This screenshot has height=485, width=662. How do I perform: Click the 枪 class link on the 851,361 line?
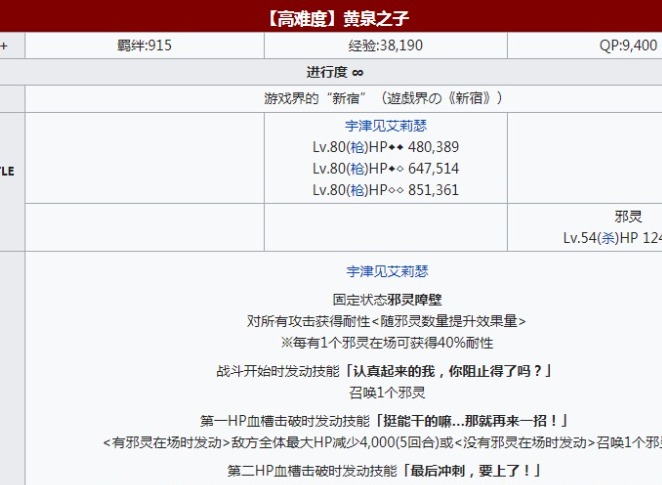357,190
